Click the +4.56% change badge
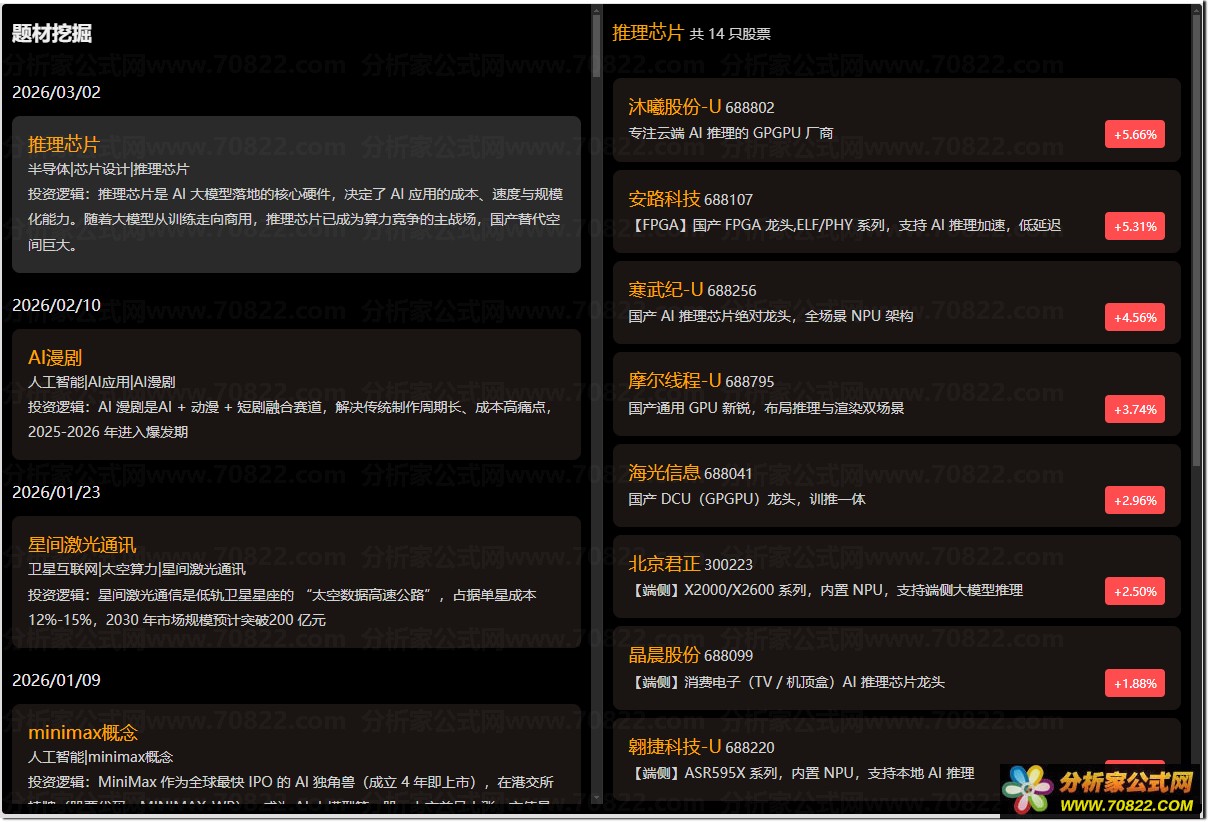Image resolution: width=1210 pixels, height=822 pixels. coord(1134,317)
